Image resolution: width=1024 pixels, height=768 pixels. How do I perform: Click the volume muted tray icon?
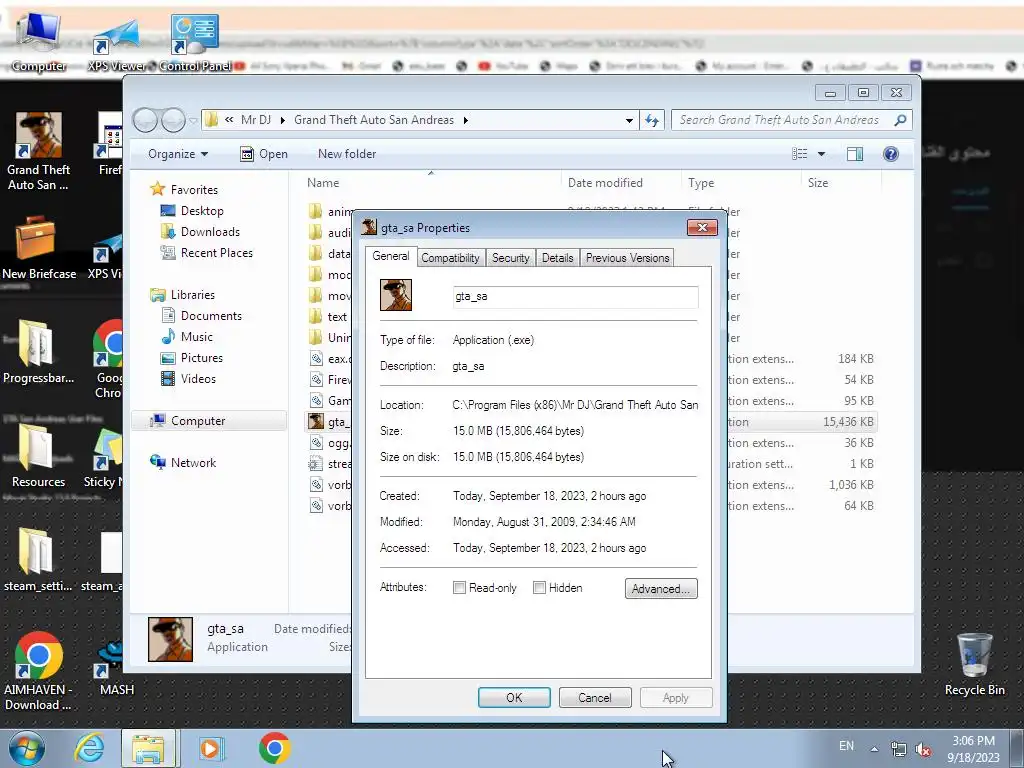pyautogui.click(x=923, y=750)
